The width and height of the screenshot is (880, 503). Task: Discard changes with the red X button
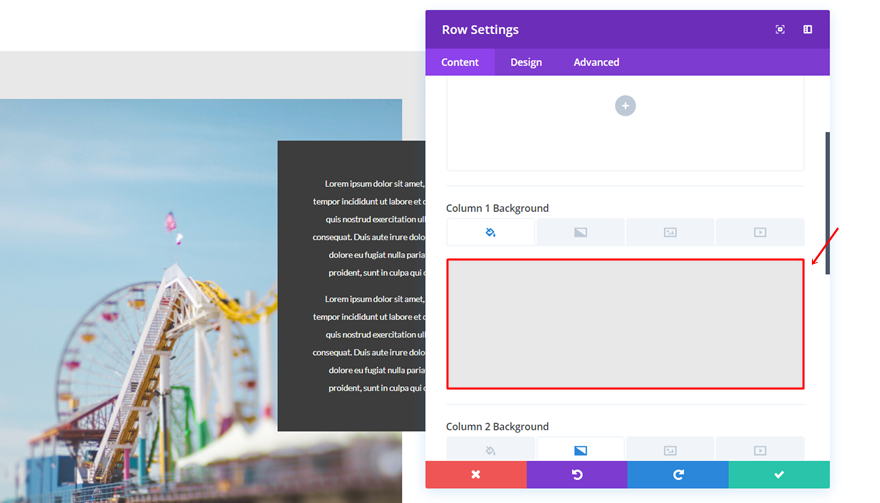coord(476,474)
